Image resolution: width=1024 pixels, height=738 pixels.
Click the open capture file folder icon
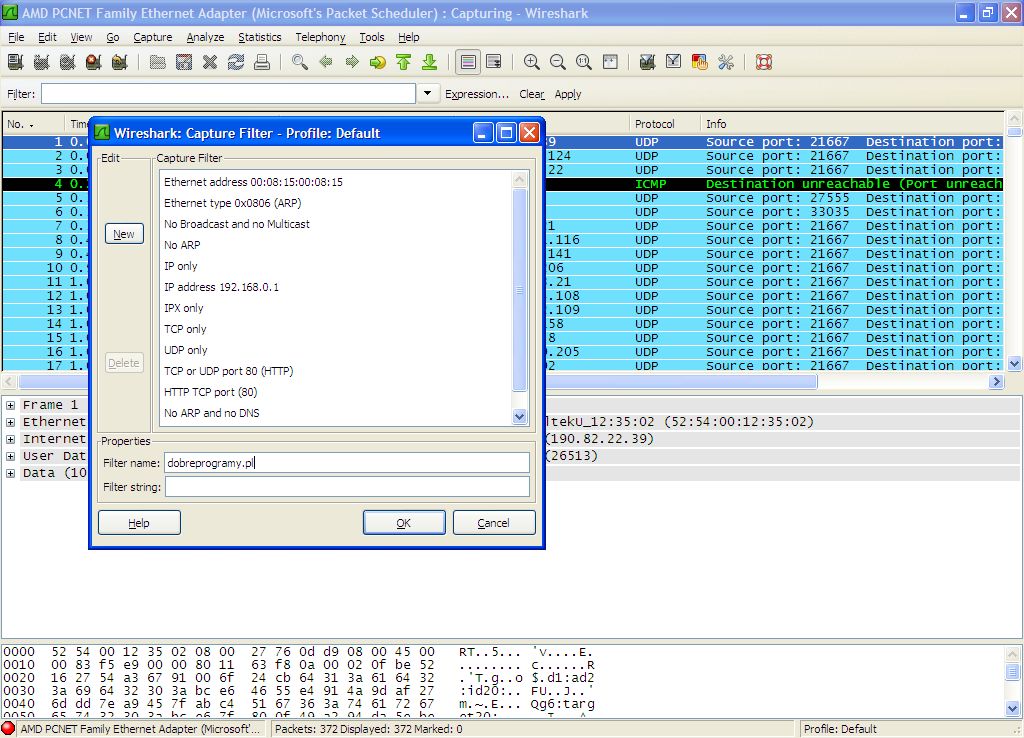pyautogui.click(x=157, y=62)
